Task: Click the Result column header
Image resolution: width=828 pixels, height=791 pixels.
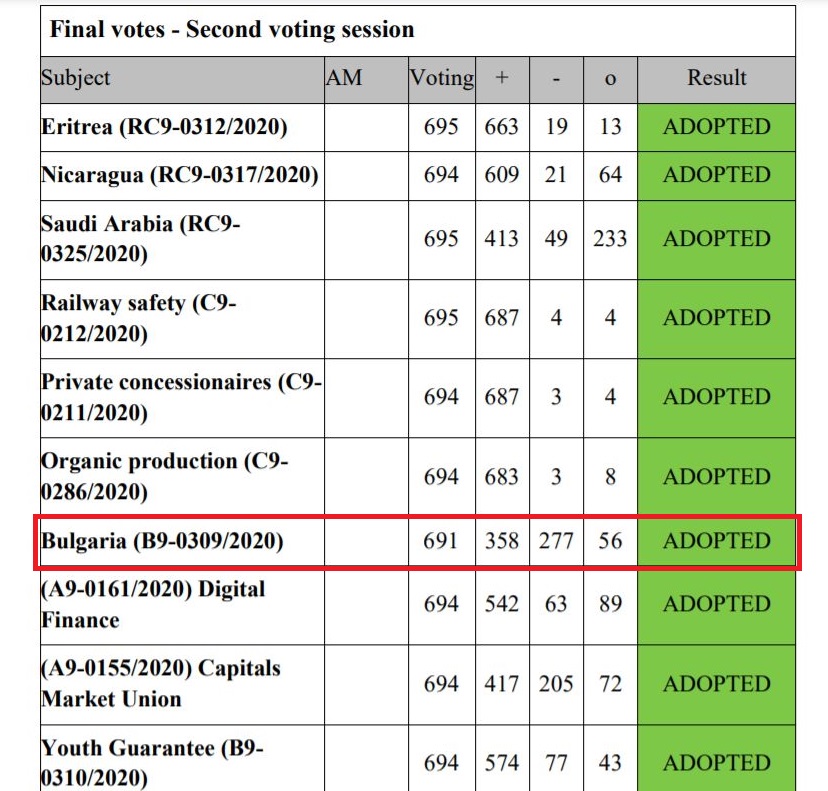Action: pyautogui.click(x=716, y=80)
